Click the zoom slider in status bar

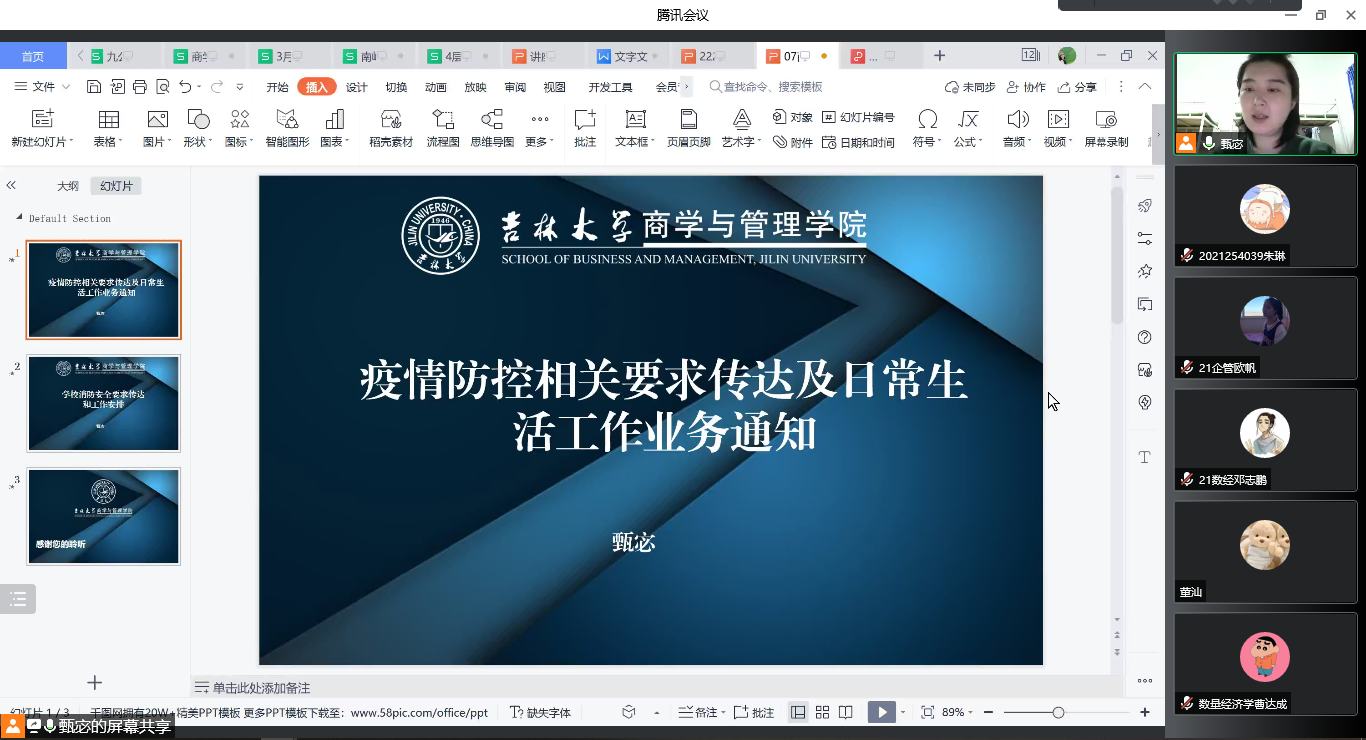[1058, 712]
